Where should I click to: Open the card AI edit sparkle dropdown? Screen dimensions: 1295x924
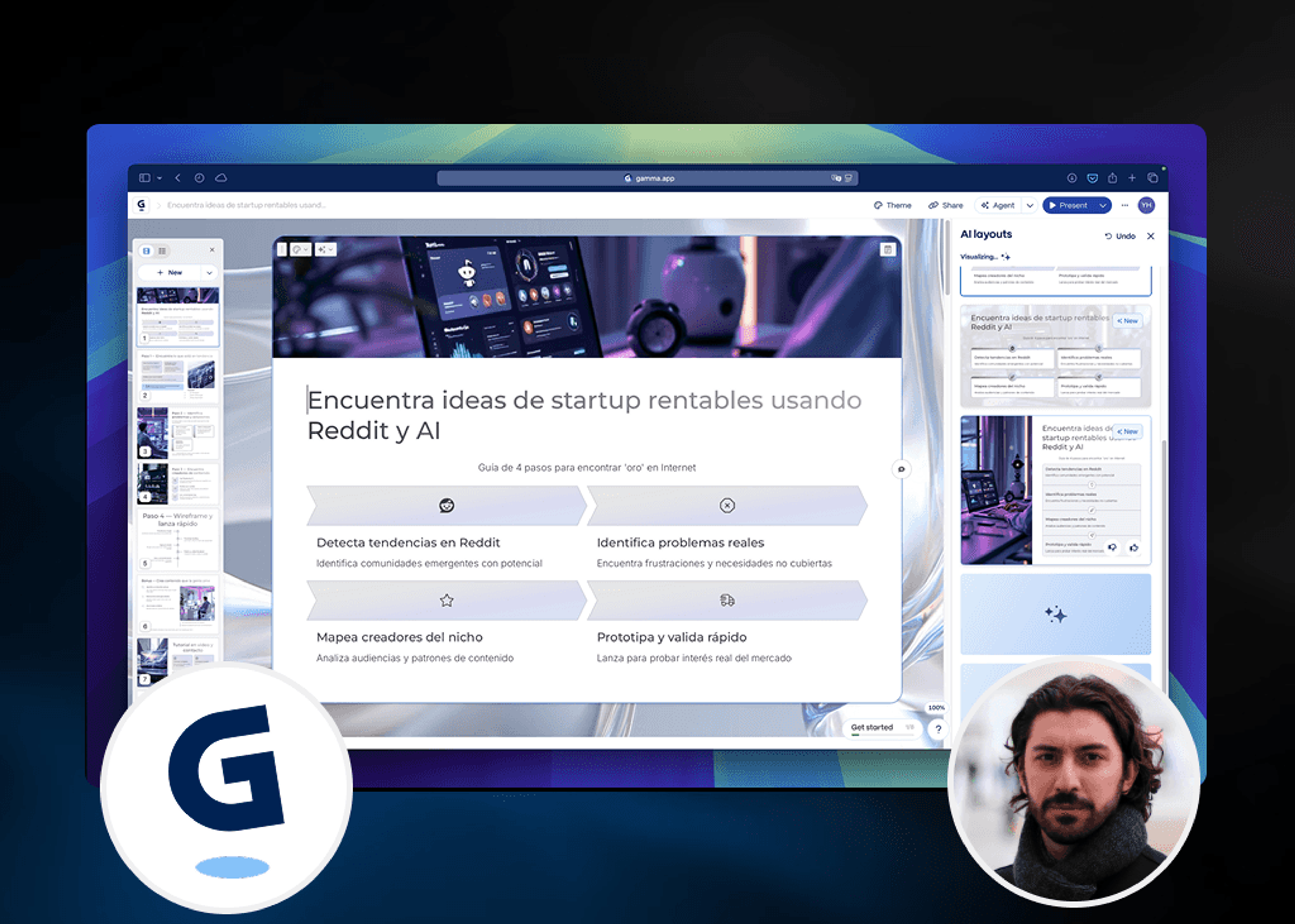coord(325,250)
